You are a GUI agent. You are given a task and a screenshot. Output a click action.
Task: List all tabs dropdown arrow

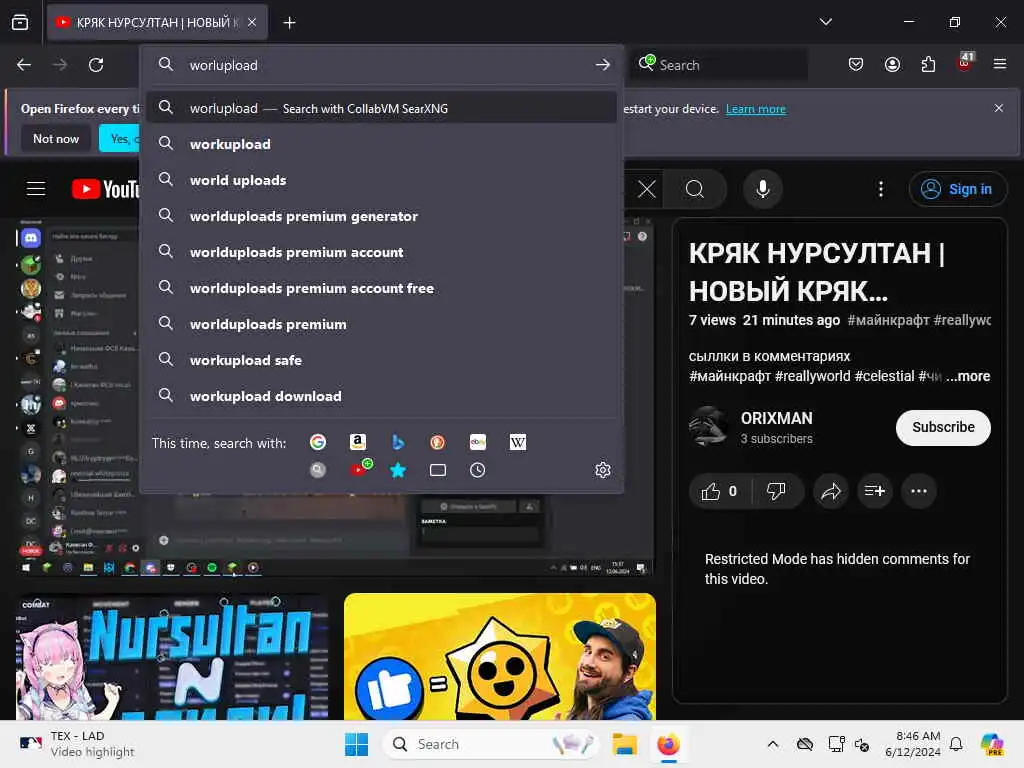pos(825,22)
